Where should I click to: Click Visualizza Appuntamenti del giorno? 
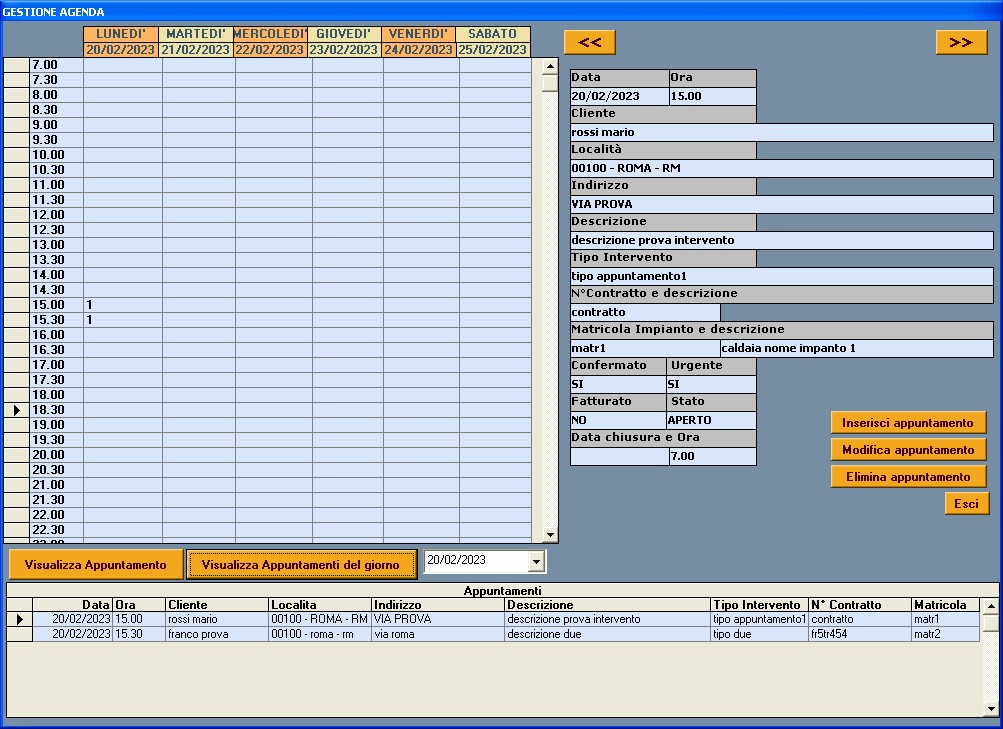tap(301, 565)
